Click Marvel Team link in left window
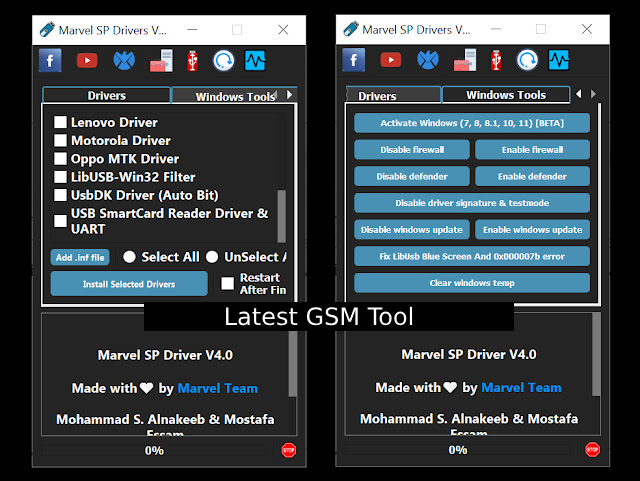Screen dimensions: 640x481 click(218, 388)
